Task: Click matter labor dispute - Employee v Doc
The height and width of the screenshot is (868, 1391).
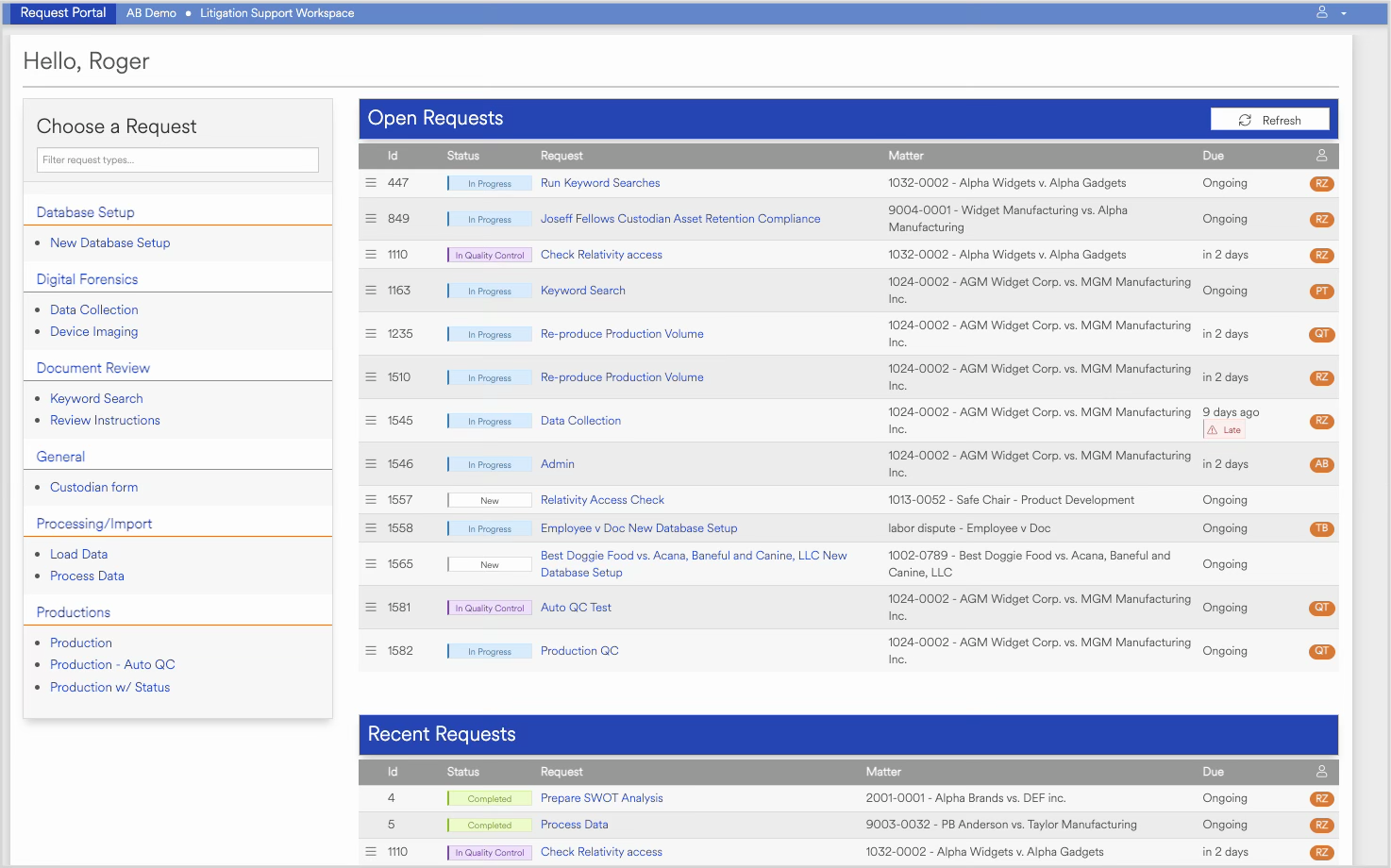Action: (x=969, y=528)
